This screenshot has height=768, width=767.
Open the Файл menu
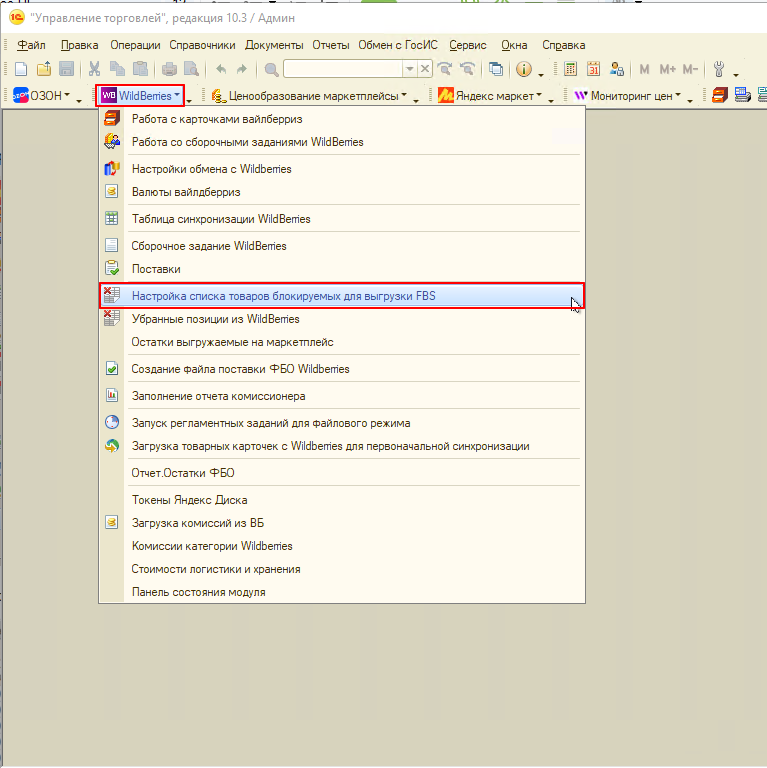pyautogui.click(x=31, y=45)
